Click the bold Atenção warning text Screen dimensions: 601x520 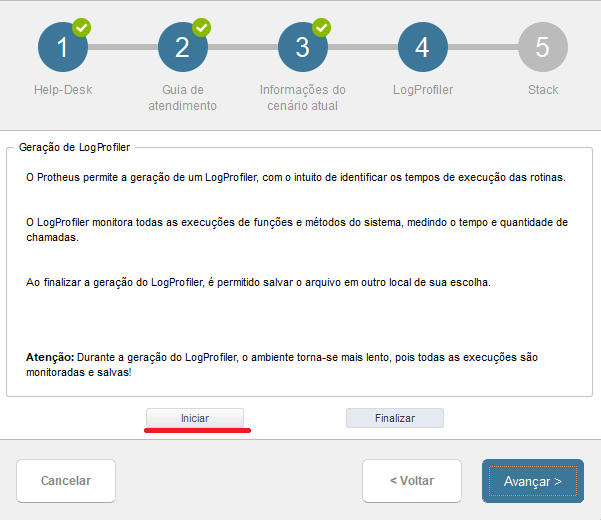pos(282,364)
